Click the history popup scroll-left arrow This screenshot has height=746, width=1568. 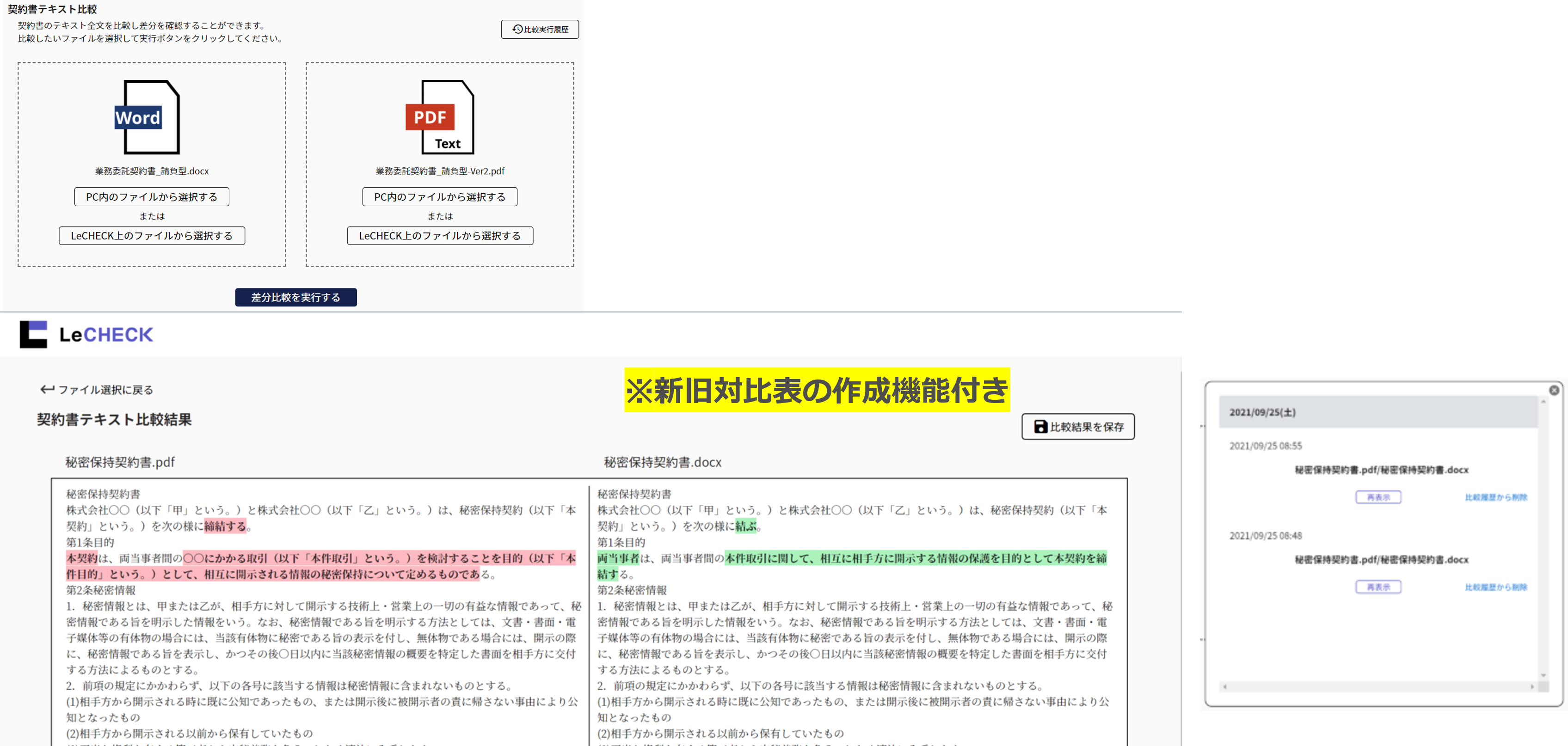coord(1225,686)
